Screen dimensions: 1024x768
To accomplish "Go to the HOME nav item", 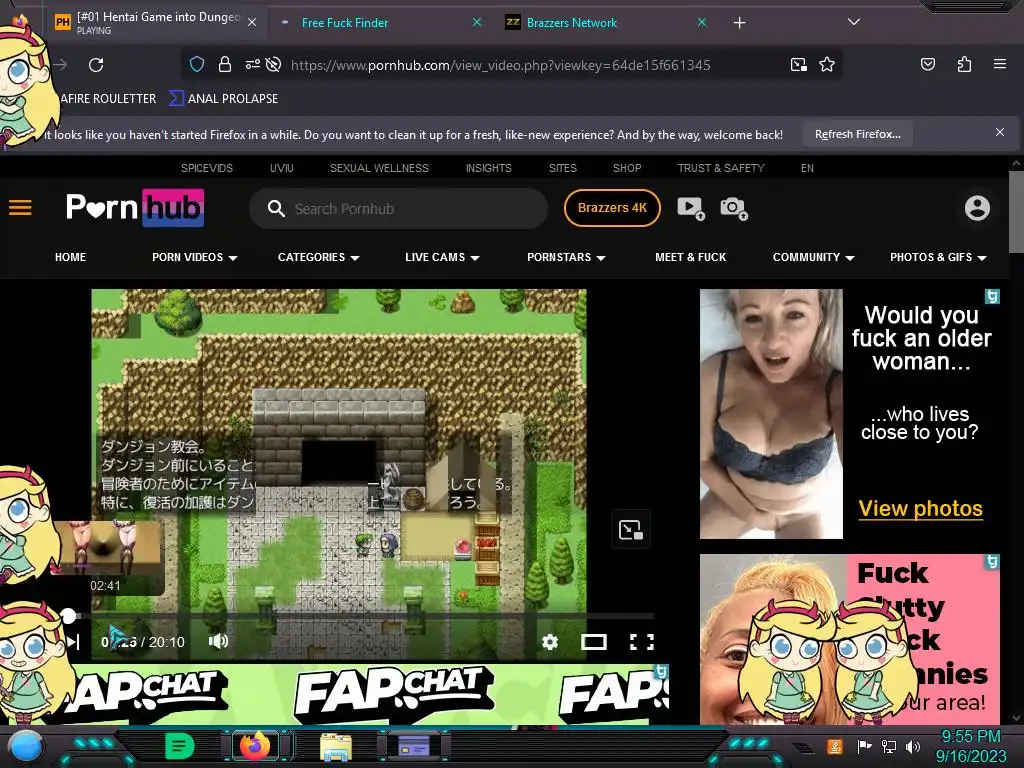I will point(71,257).
